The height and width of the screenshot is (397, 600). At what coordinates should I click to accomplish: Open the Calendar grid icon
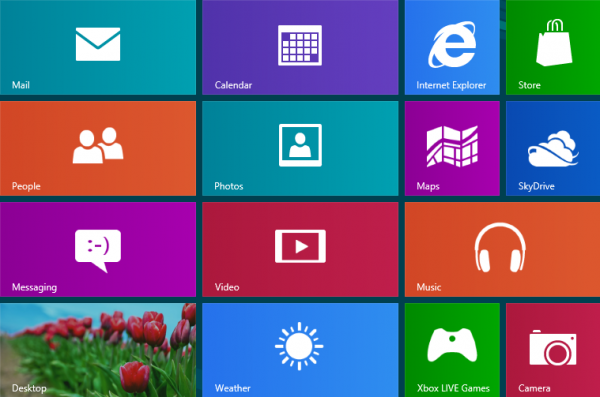tap(300, 45)
